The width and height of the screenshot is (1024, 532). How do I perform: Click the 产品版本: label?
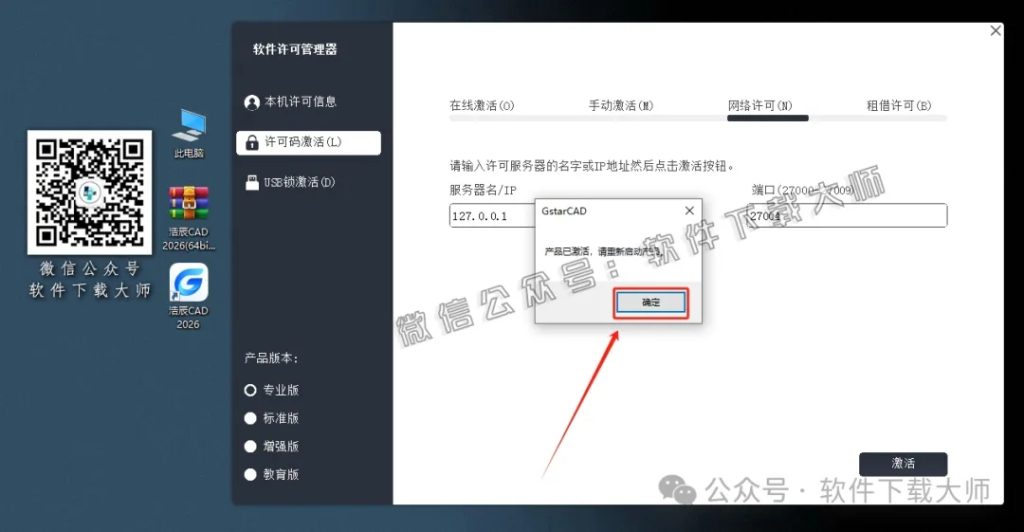271,358
